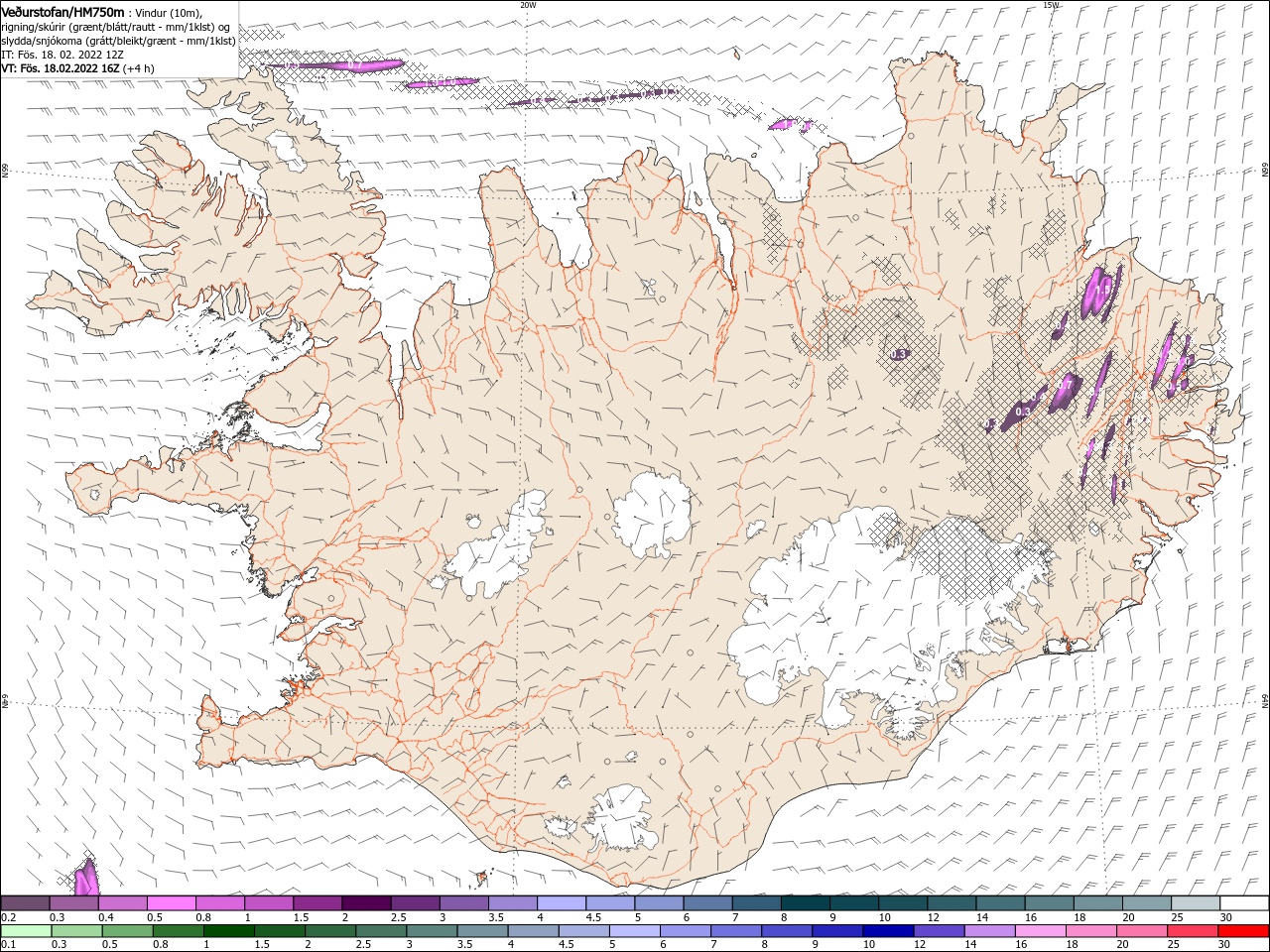1270x952 pixels.
Task: Pick the 0.5 medium green swatch in the rain legend
Action: 127,931
